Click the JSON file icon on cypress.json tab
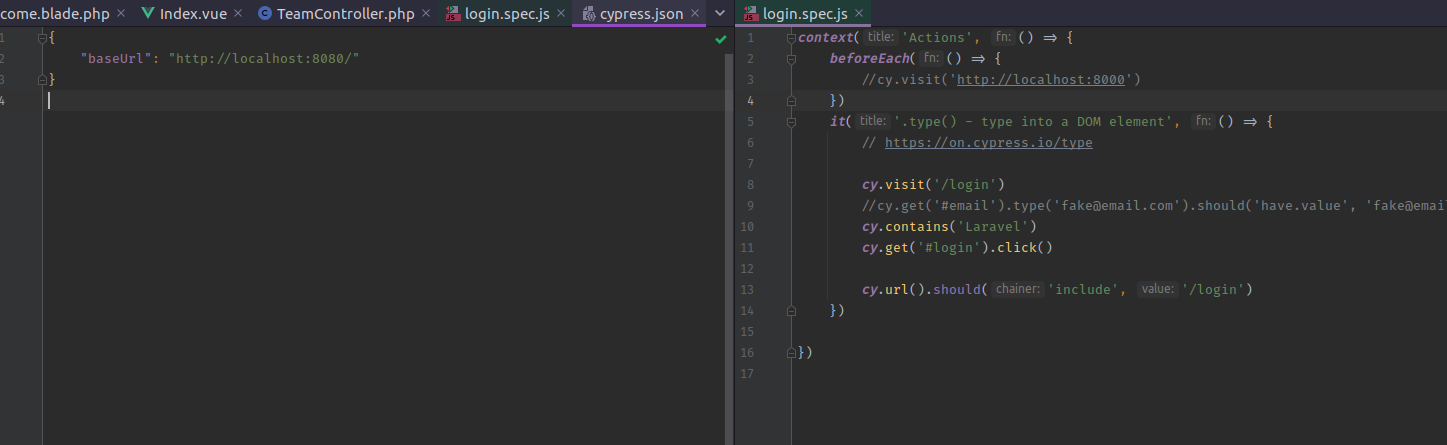1447x445 pixels. point(587,14)
